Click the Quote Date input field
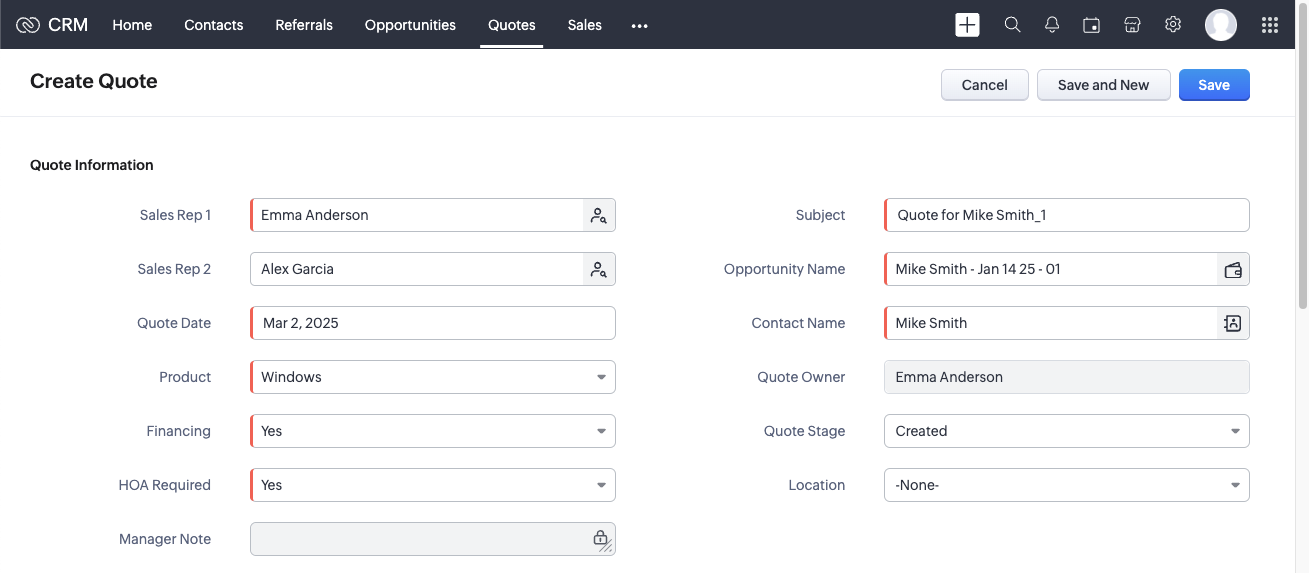The image size is (1309, 573). (432, 323)
